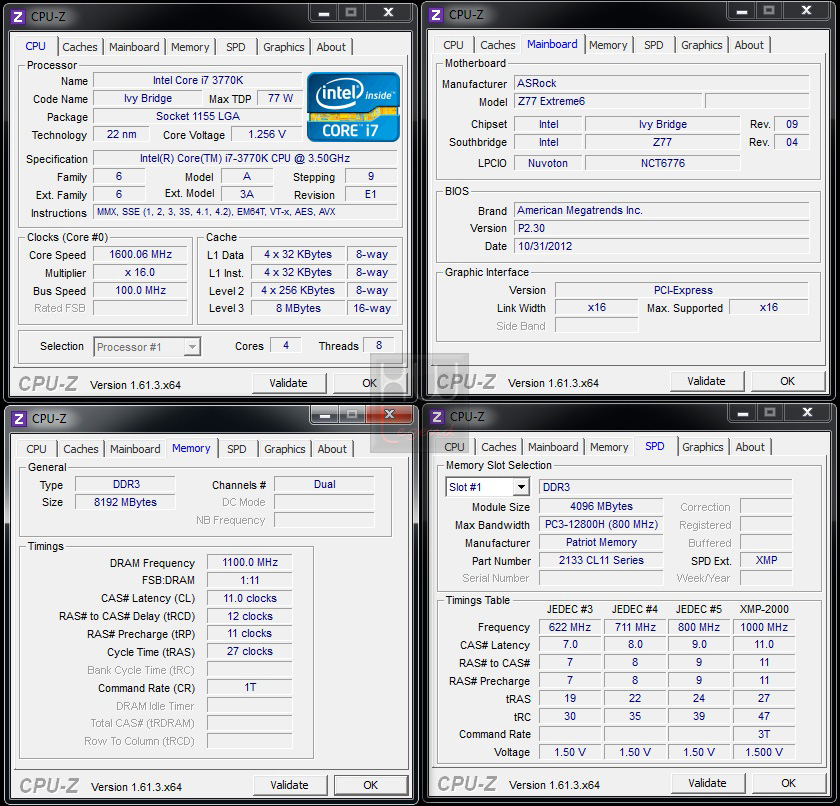Click the Intel Core i7 3770K name field
Image resolution: width=840 pixels, height=806 pixels.
pyautogui.click(x=198, y=80)
